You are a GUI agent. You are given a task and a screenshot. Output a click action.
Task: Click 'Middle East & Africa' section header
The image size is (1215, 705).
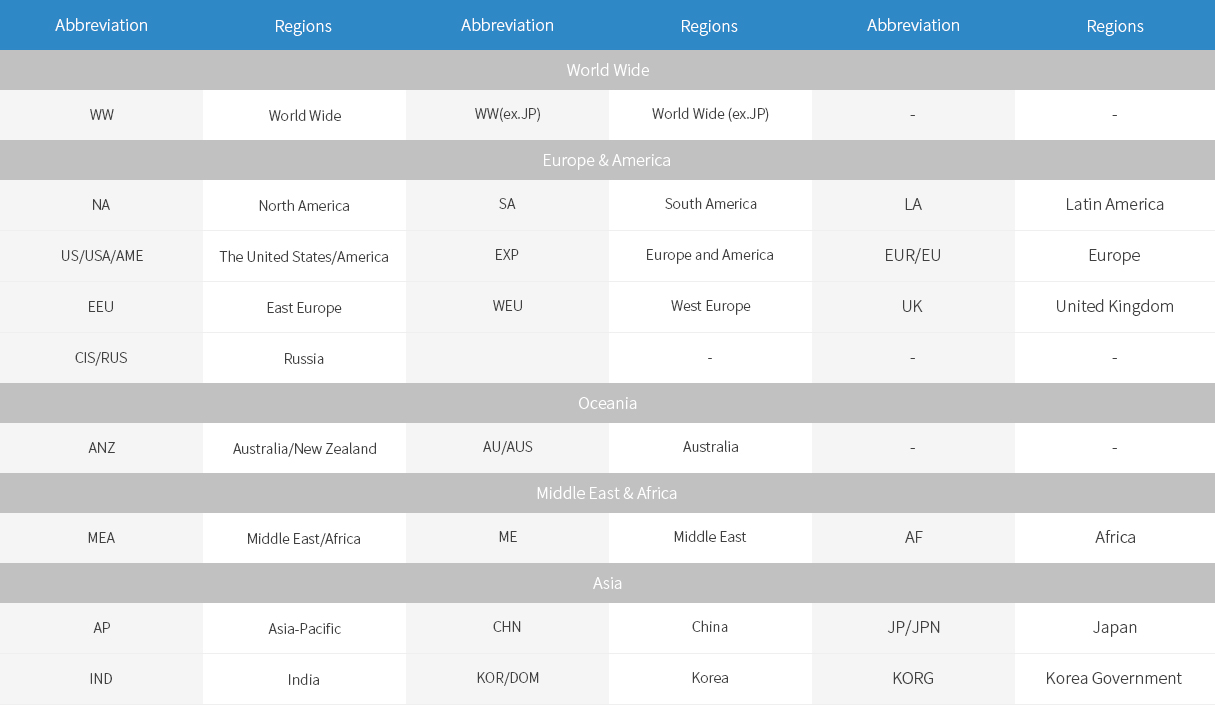(x=607, y=493)
